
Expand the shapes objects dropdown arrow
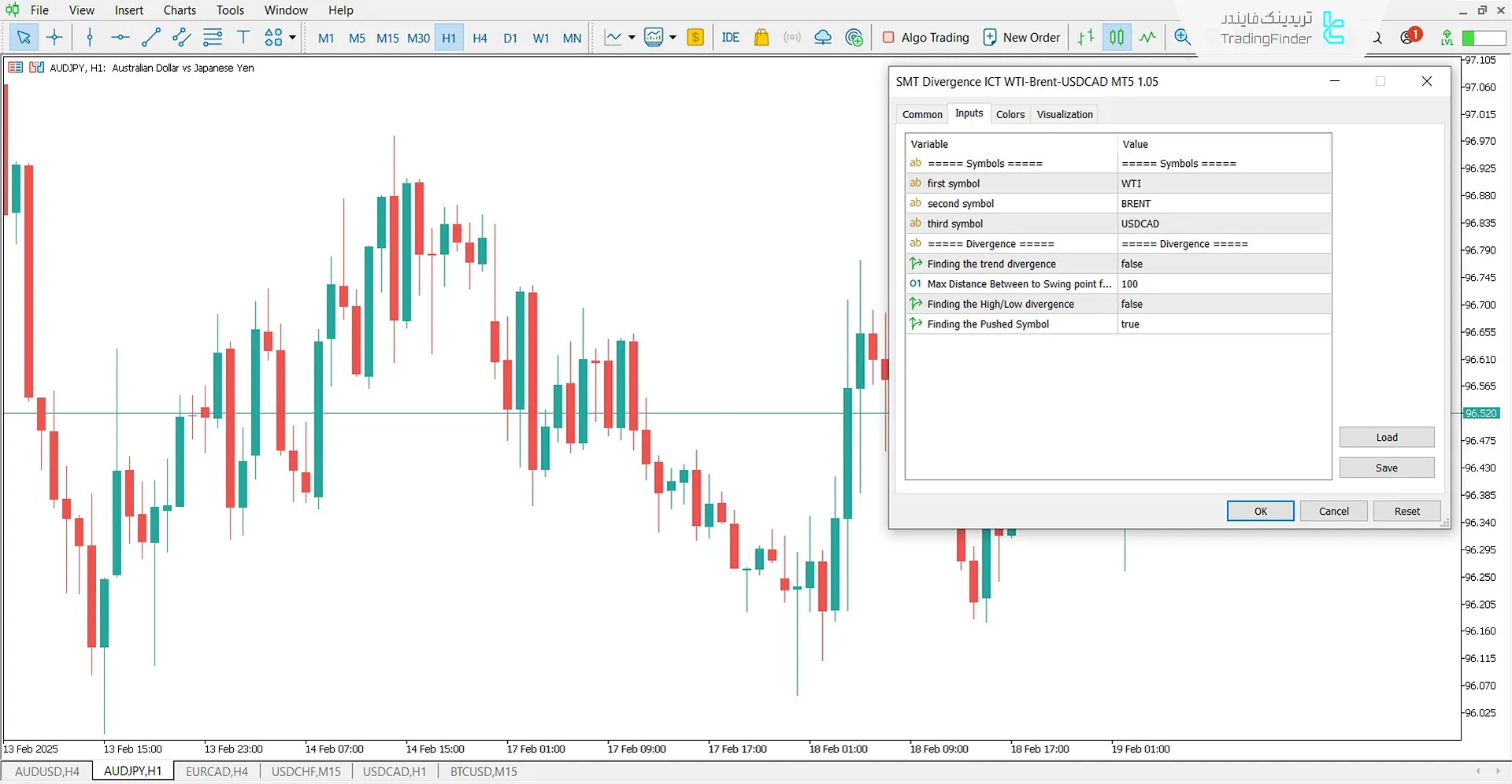292,37
